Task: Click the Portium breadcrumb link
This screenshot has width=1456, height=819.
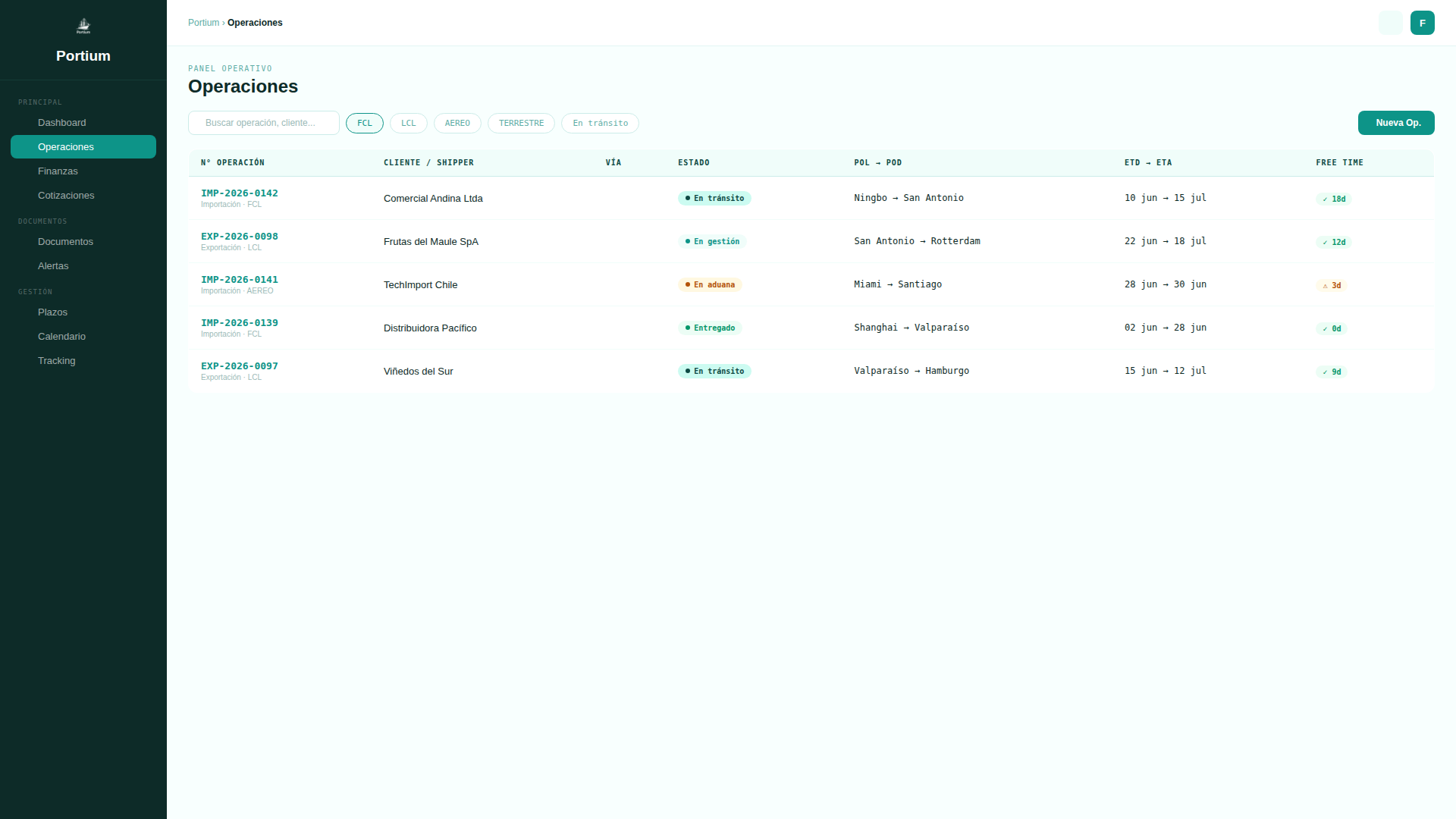Action: [203, 23]
